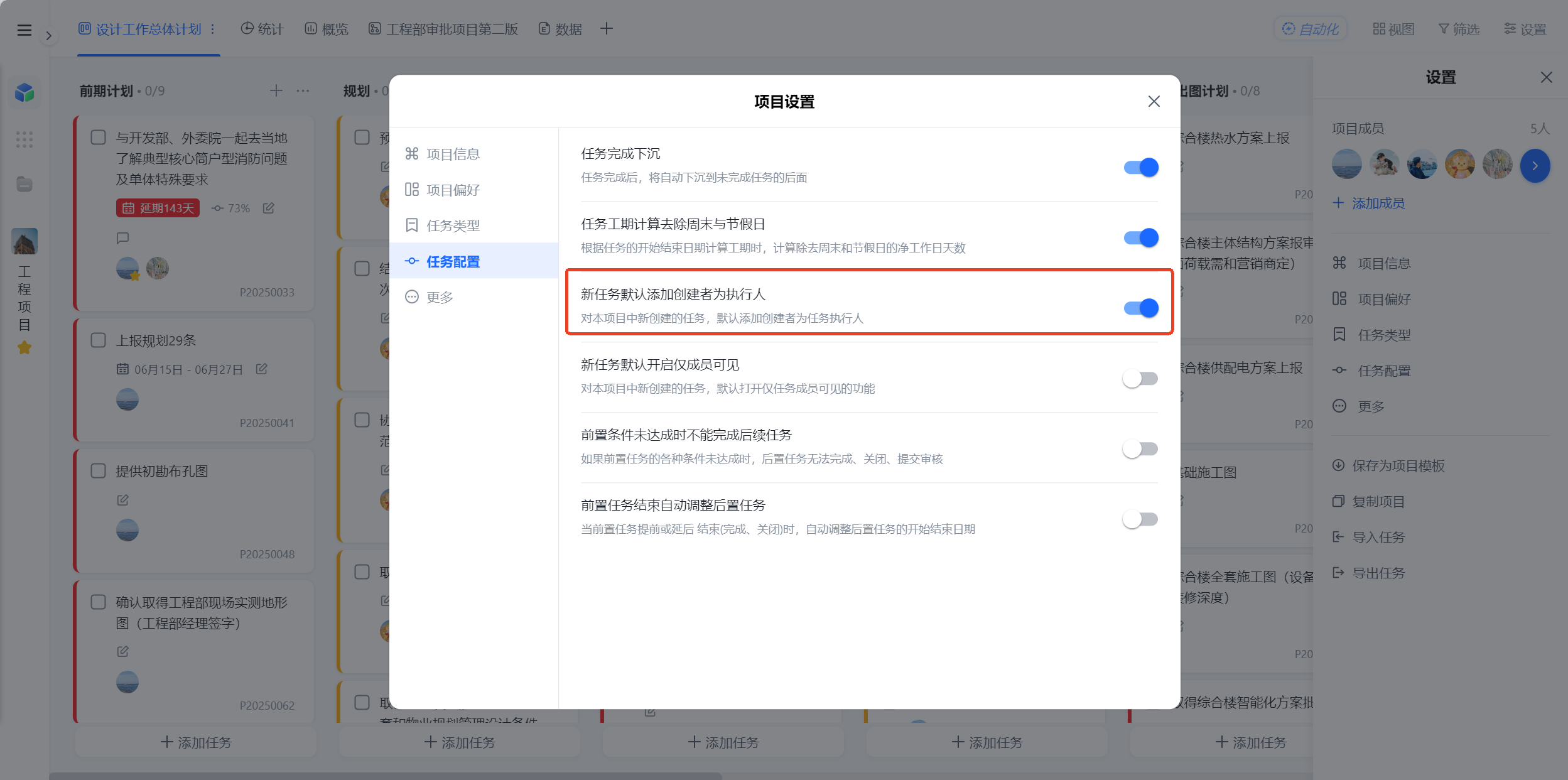Close the right 设置 panel

click(1546, 77)
